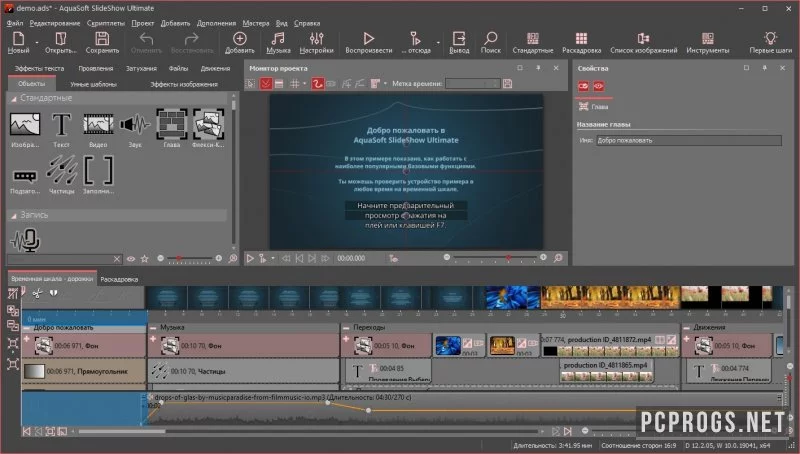The width and height of the screenshot is (800, 454).
Task: Switch to Раскадровка tab above timeline
Action: [119, 280]
